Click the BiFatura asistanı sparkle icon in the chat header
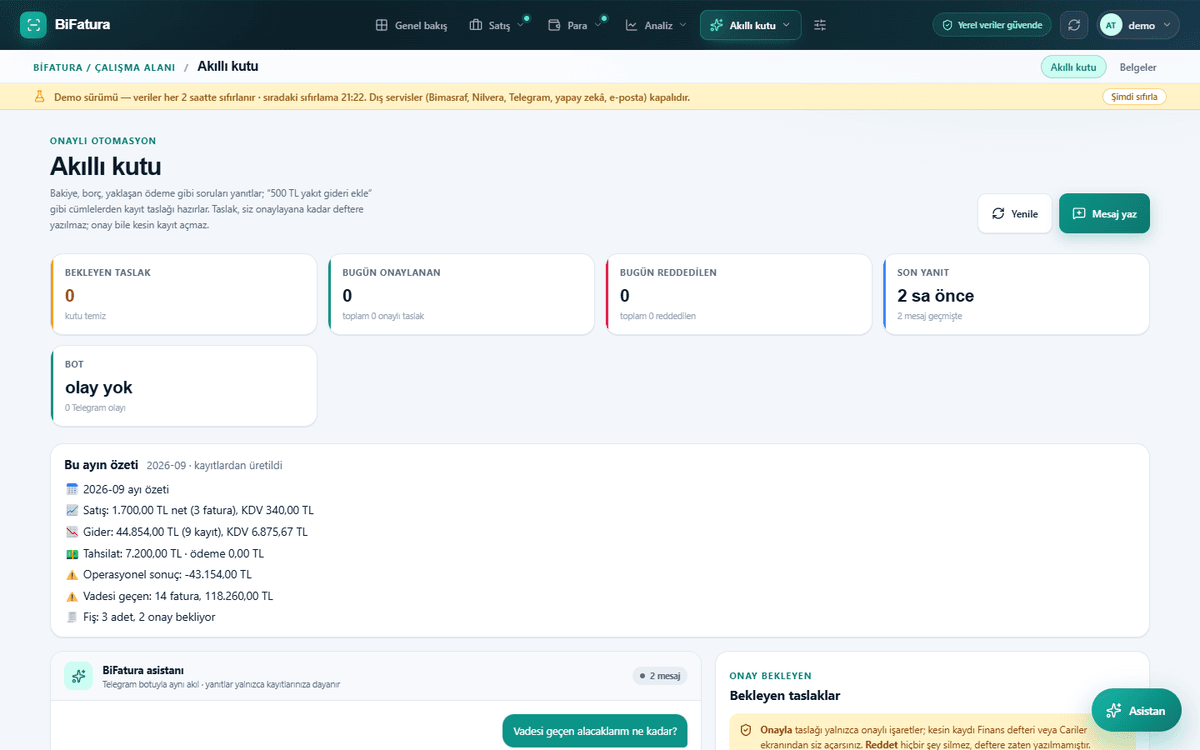 click(78, 676)
